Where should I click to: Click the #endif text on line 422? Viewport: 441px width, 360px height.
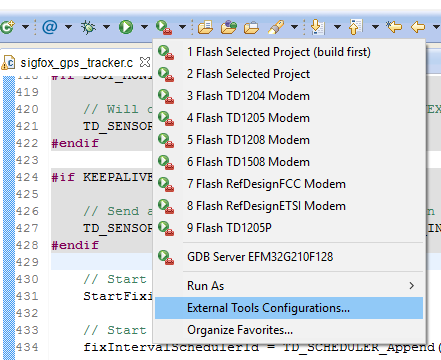75,143
